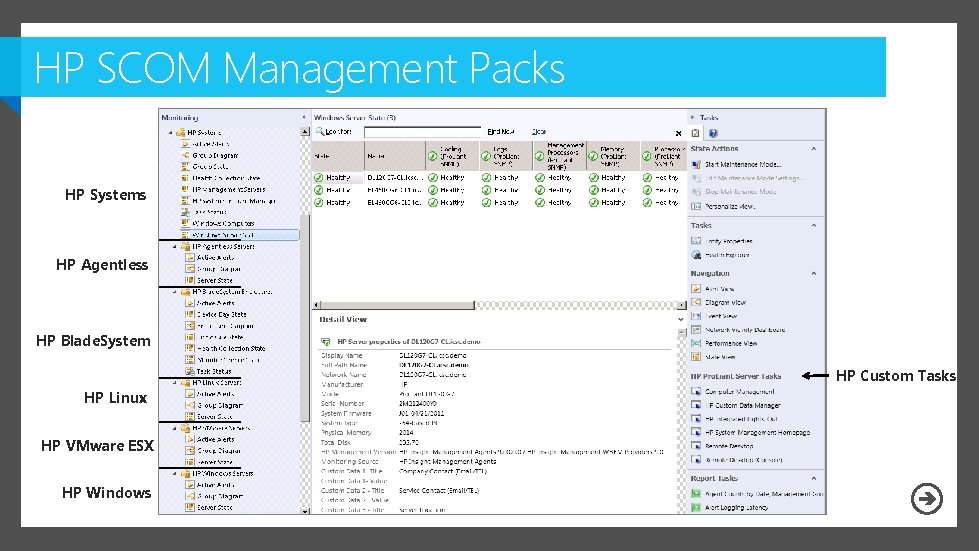Click the Alert Logging Latency report icon

(696, 507)
